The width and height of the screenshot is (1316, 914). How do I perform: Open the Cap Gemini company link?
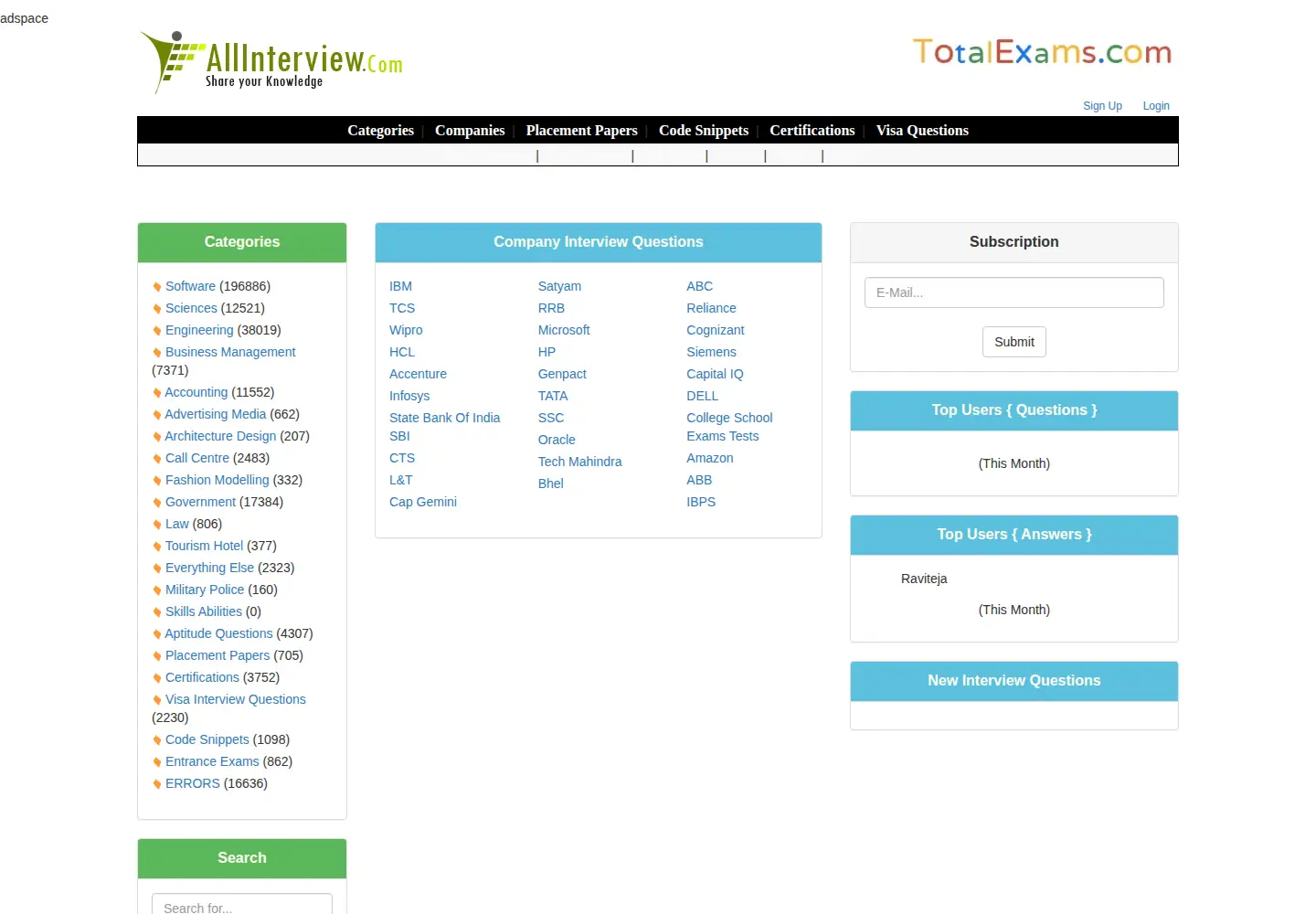pyautogui.click(x=423, y=502)
